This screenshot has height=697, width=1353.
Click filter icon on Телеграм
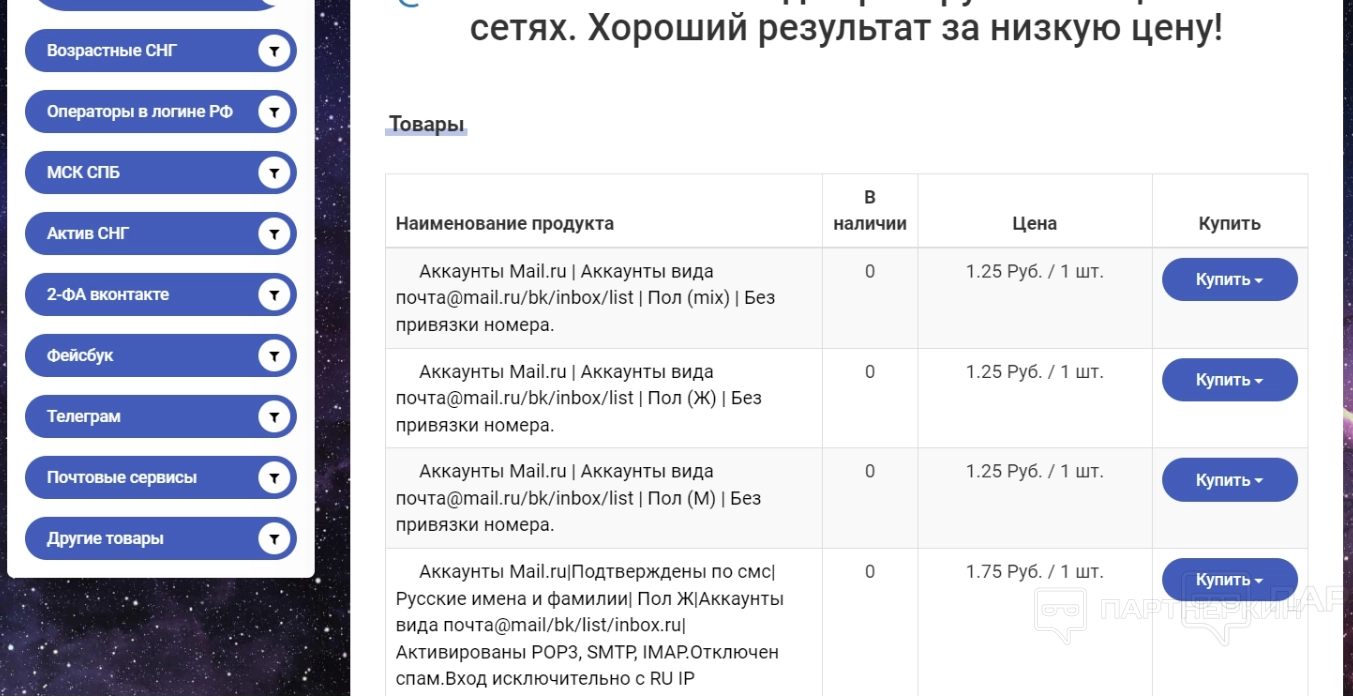(x=274, y=416)
